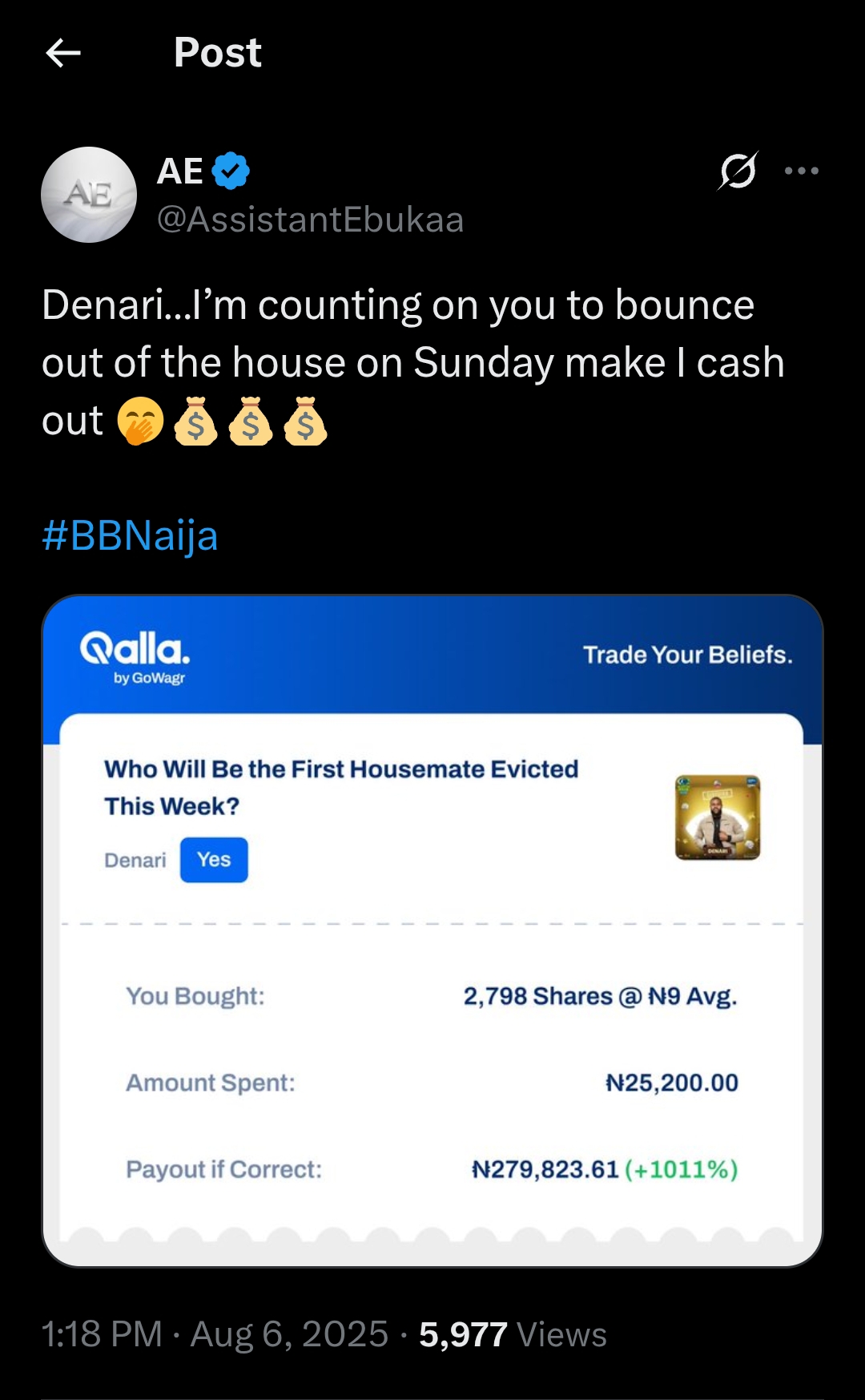
Task: Tap the 'Trade Your Beliefs.' tagline
Action: coord(687,655)
